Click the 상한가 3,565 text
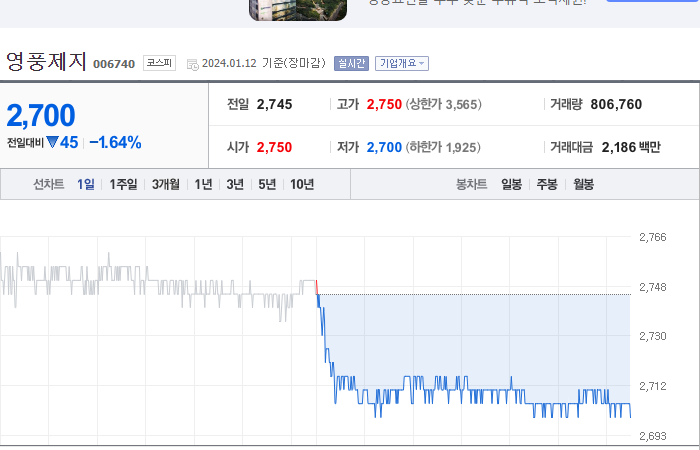The width and height of the screenshot is (700, 450). pyautogui.click(x=443, y=104)
